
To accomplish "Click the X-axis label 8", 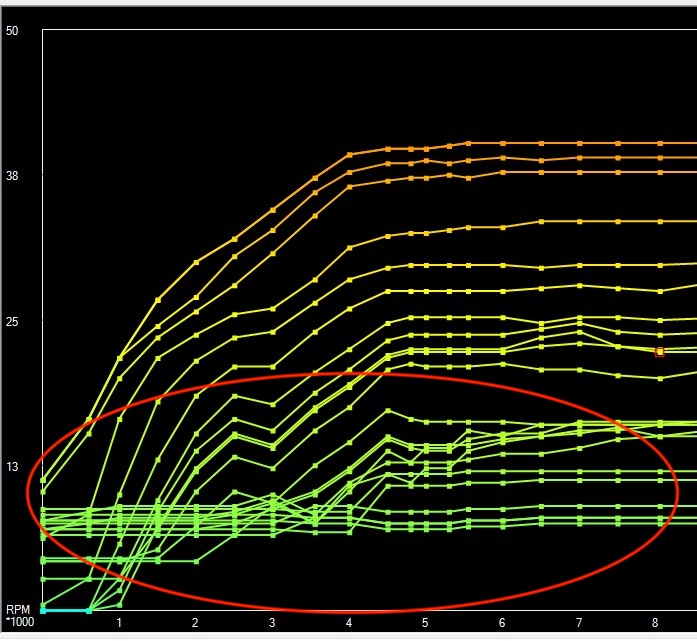I will click(x=655, y=623).
